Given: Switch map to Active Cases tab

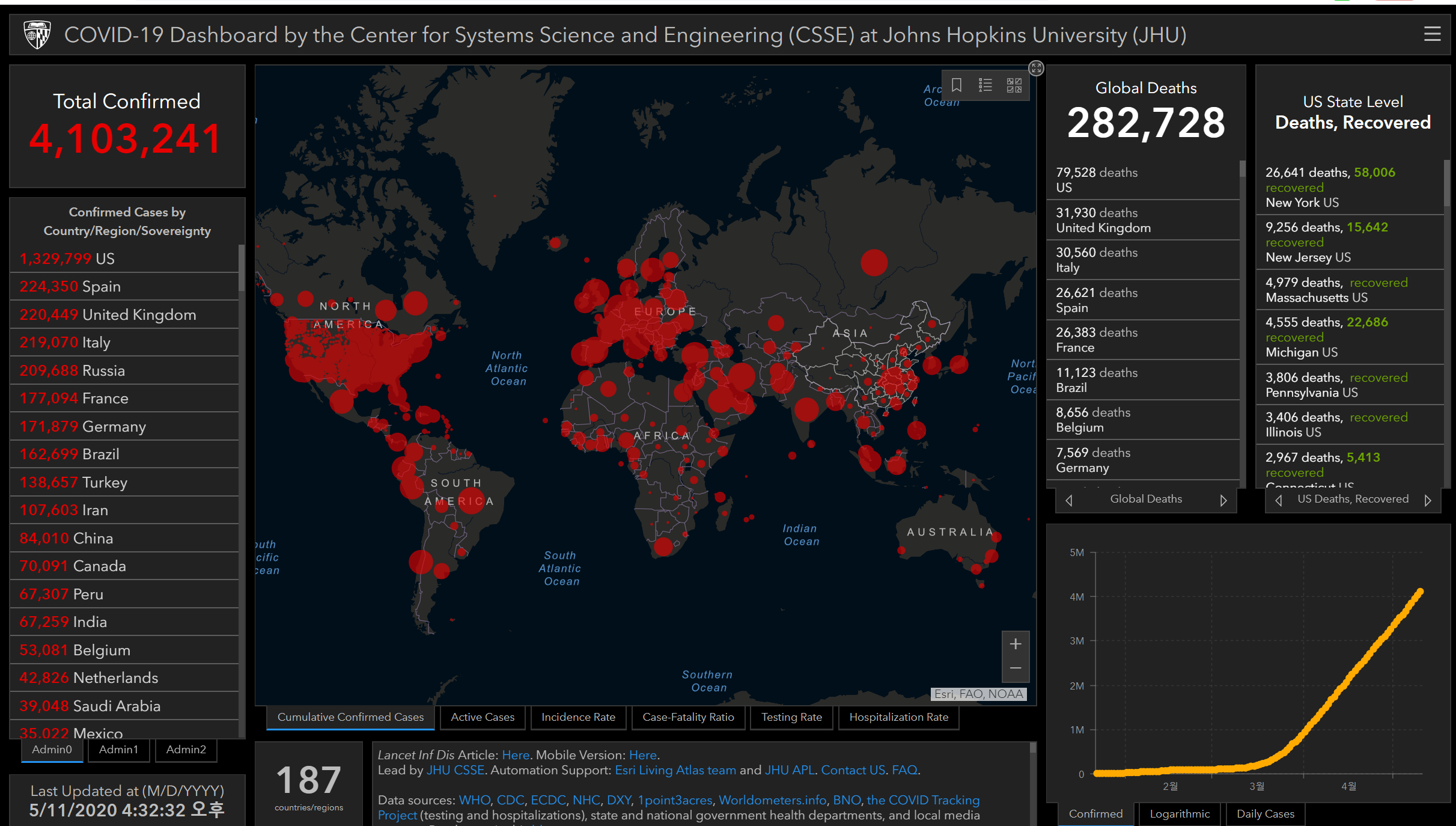Looking at the screenshot, I should (483, 717).
